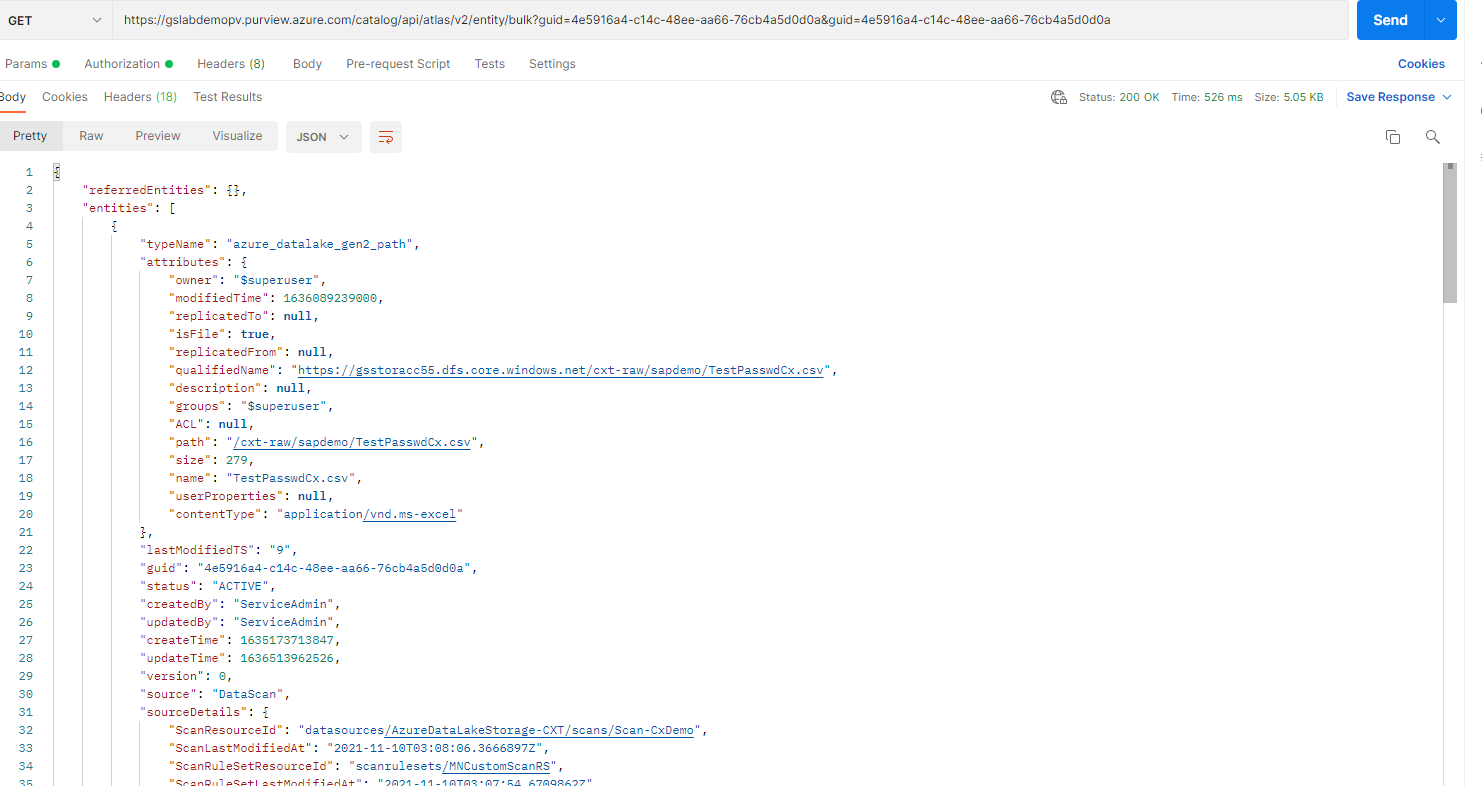The height and width of the screenshot is (786, 1482).
Task: Click the Send button
Action: point(1388,20)
